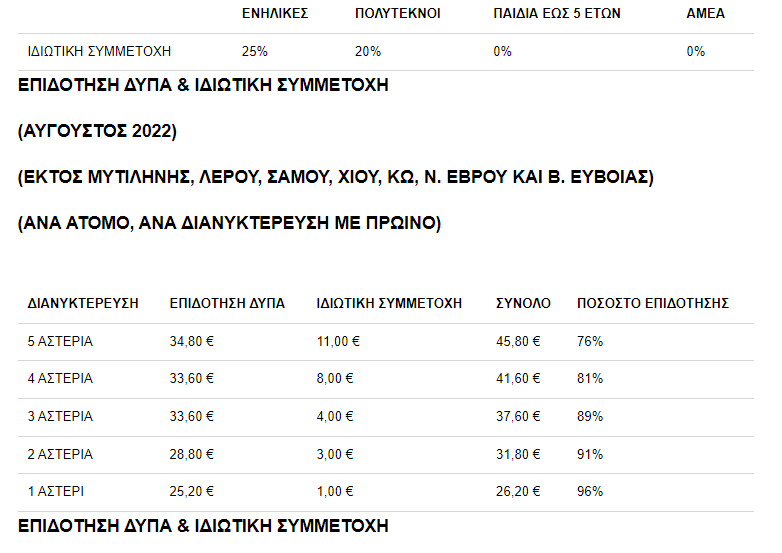
Task: Click the ΑΜΕΑ column header
Action: pyautogui.click(x=706, y=14)
